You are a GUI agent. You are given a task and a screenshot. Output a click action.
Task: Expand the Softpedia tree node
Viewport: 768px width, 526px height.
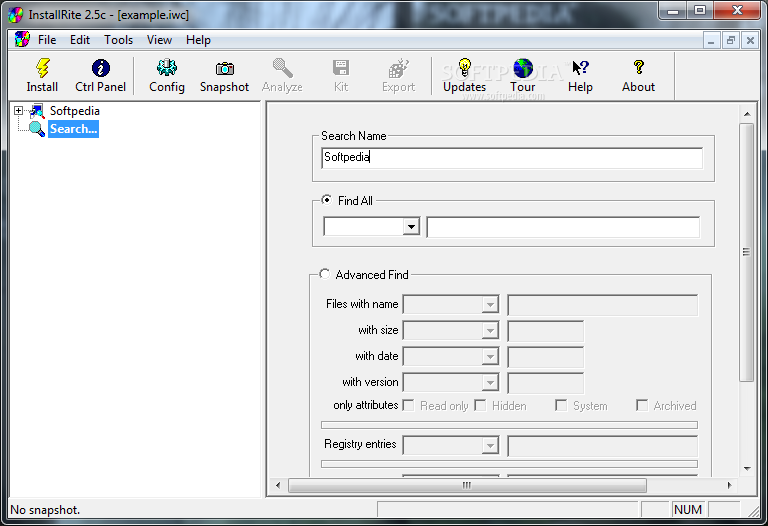tap(18, 111)
